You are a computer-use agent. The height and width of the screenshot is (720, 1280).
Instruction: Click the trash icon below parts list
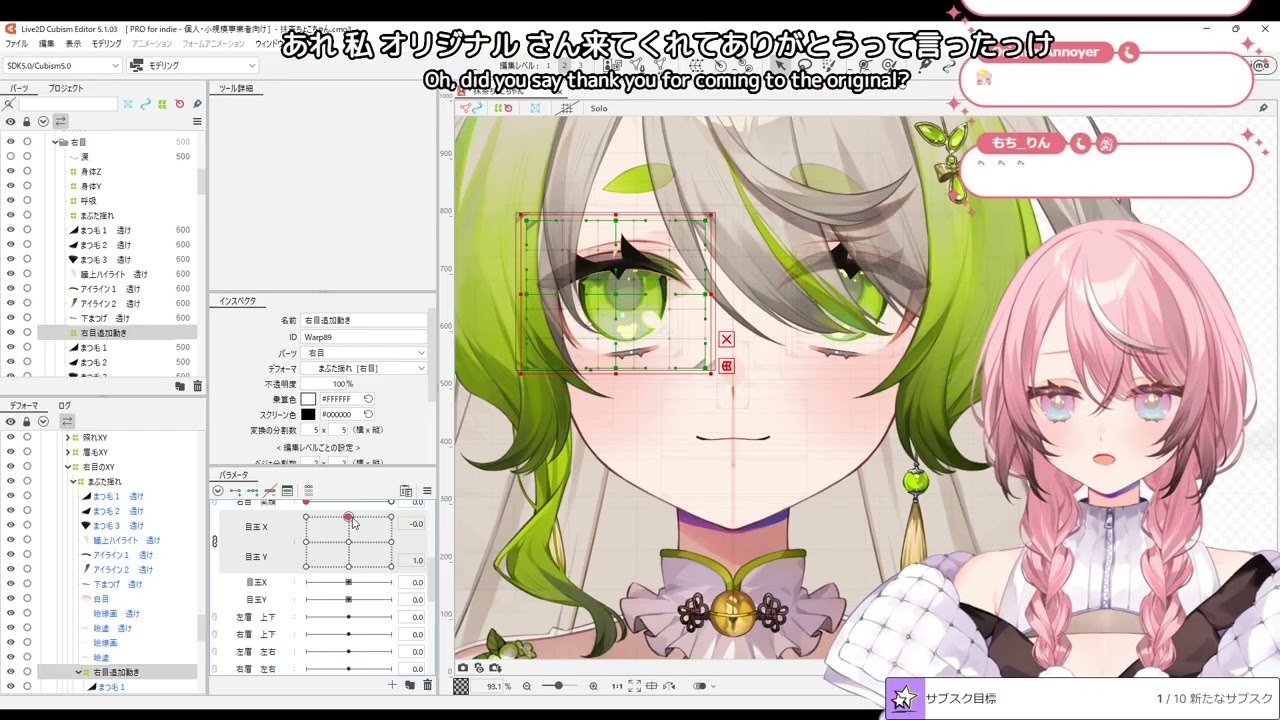pyautogui.click(x=197, y=386)
